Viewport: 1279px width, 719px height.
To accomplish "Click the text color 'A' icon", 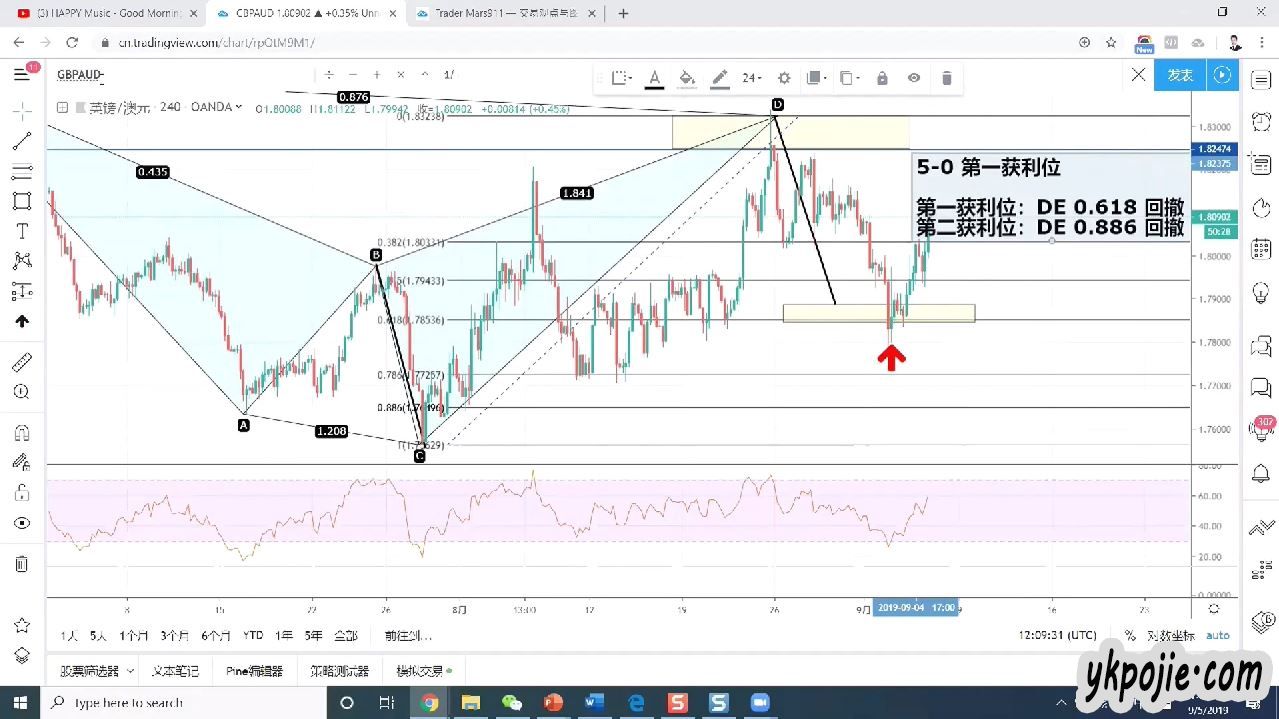I will tap(654, 78).
